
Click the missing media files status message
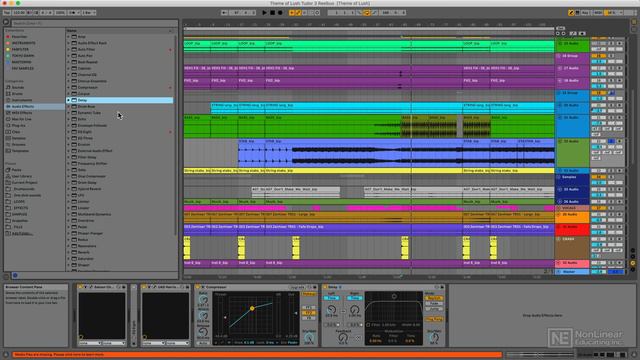(257, 355)
